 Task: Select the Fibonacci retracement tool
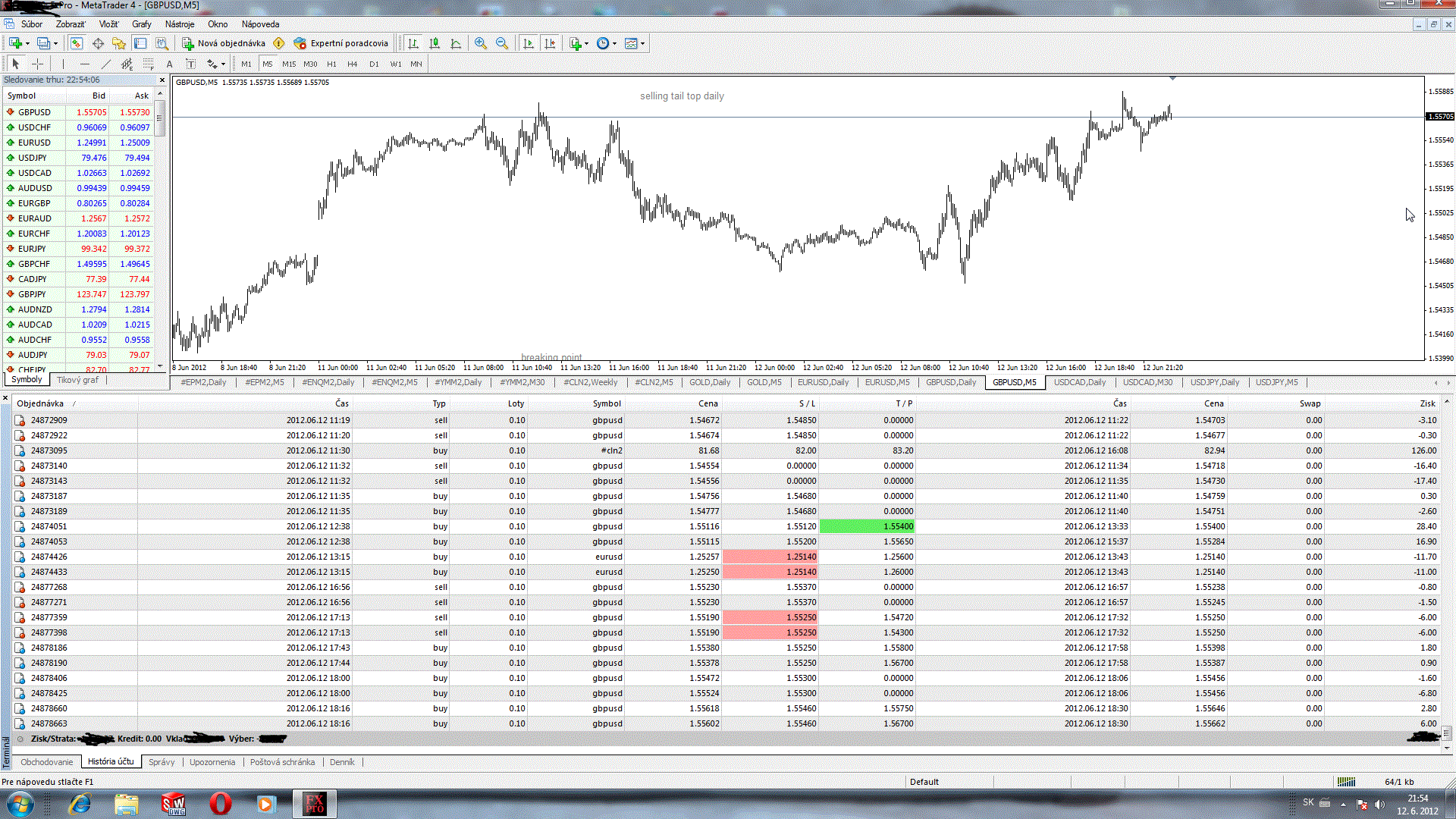tap(148, 64)
